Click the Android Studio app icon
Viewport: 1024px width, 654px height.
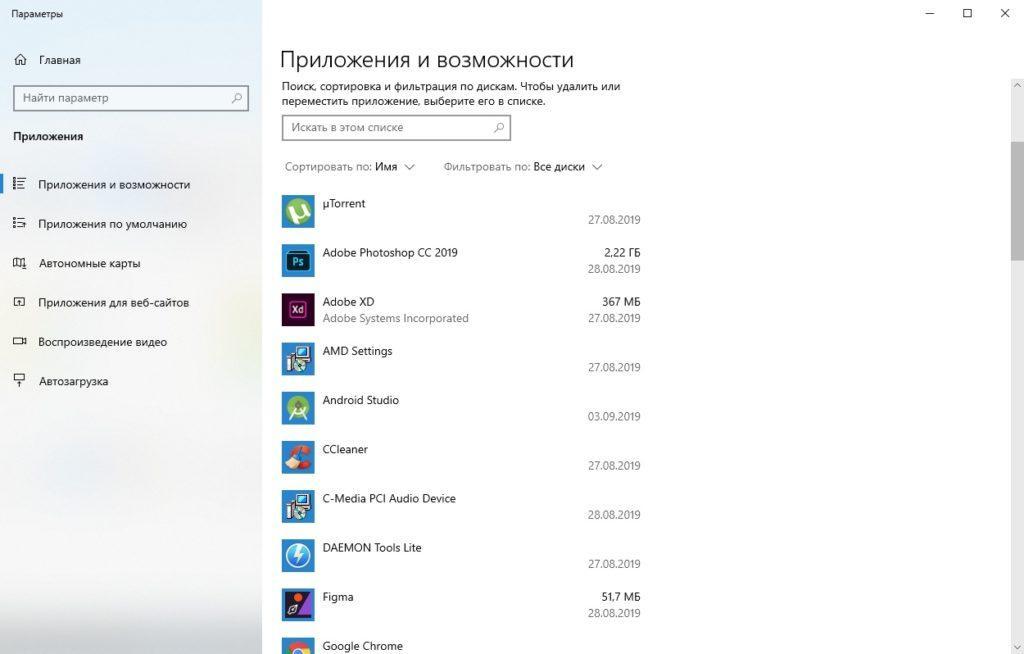298,408
